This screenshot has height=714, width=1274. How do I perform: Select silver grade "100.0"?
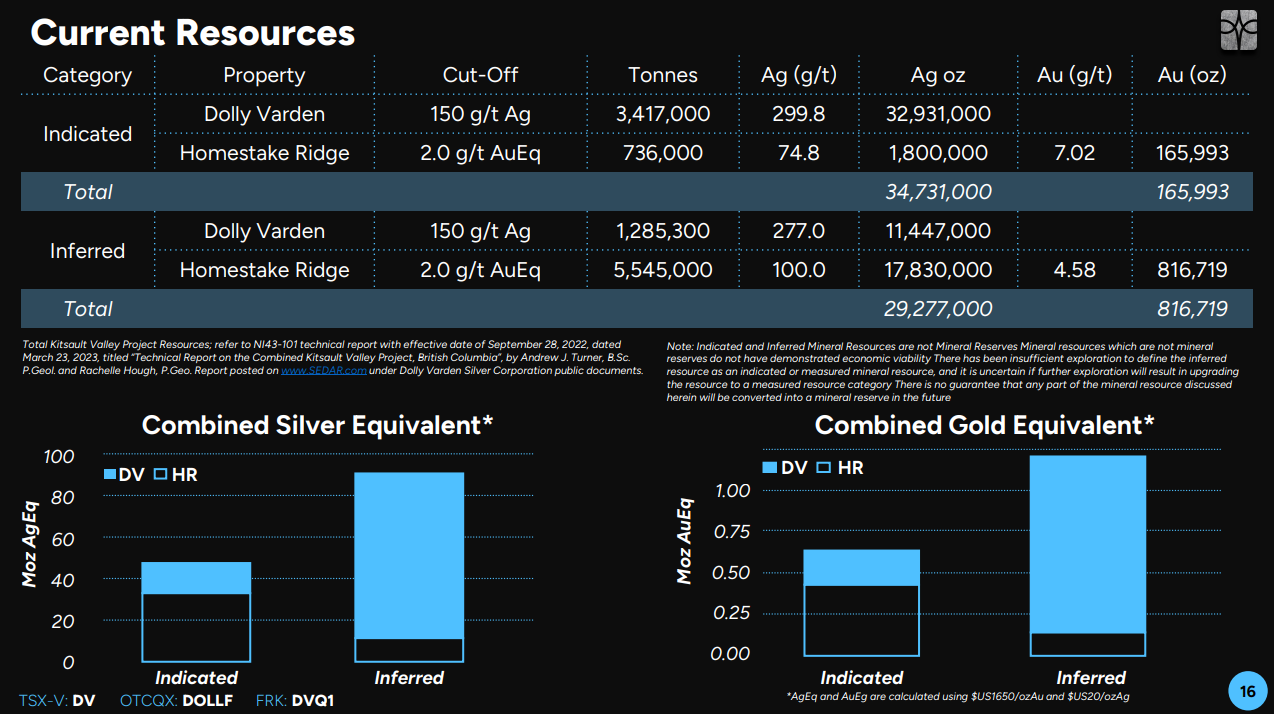799,270
